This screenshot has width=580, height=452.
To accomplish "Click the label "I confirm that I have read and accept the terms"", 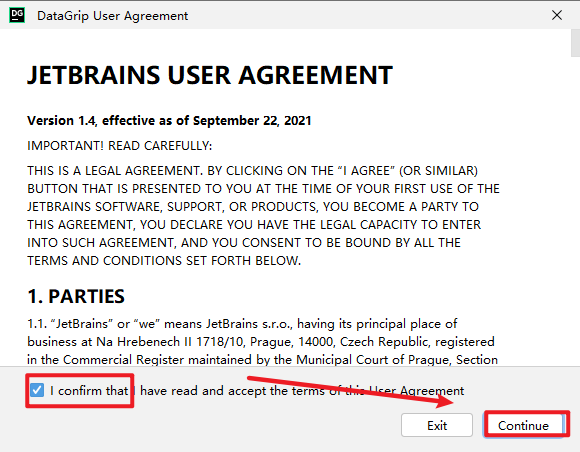I will [x=257, y=391].
